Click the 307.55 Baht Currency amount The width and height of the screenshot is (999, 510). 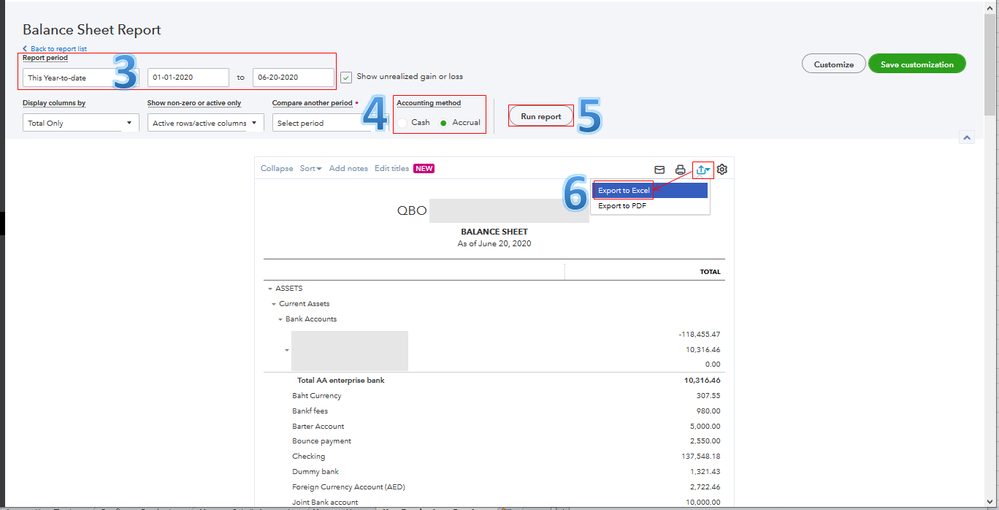coord(708,396)
